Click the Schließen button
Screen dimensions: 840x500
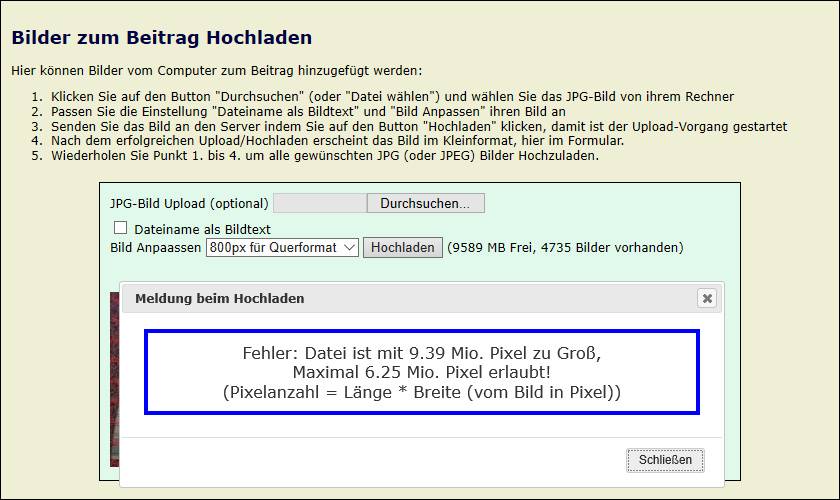(665, 460)
